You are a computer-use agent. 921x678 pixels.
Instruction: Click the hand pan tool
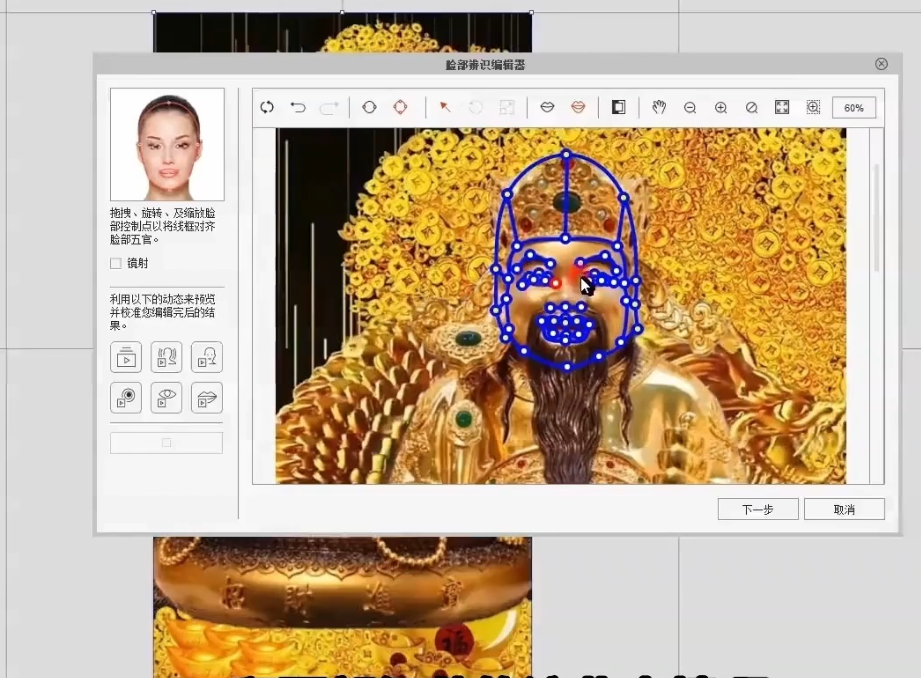(x=659, y=108)
